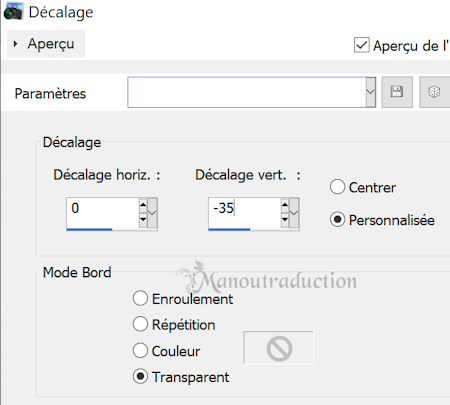
Task: Toggle the Aperçu de l'image checkbox
Action: (362, 45)
